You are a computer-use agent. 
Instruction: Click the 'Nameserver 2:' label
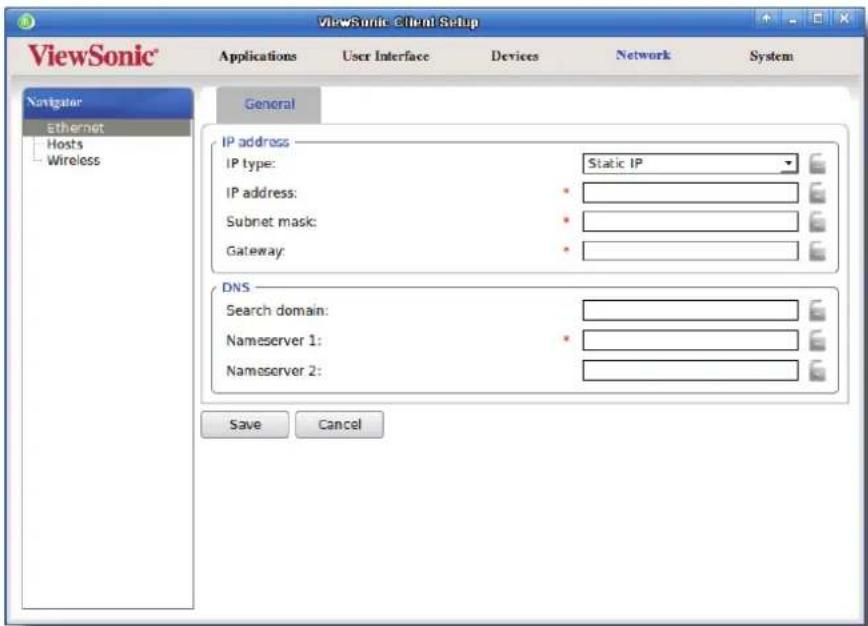pyautogui.click(x=273, y=370)
